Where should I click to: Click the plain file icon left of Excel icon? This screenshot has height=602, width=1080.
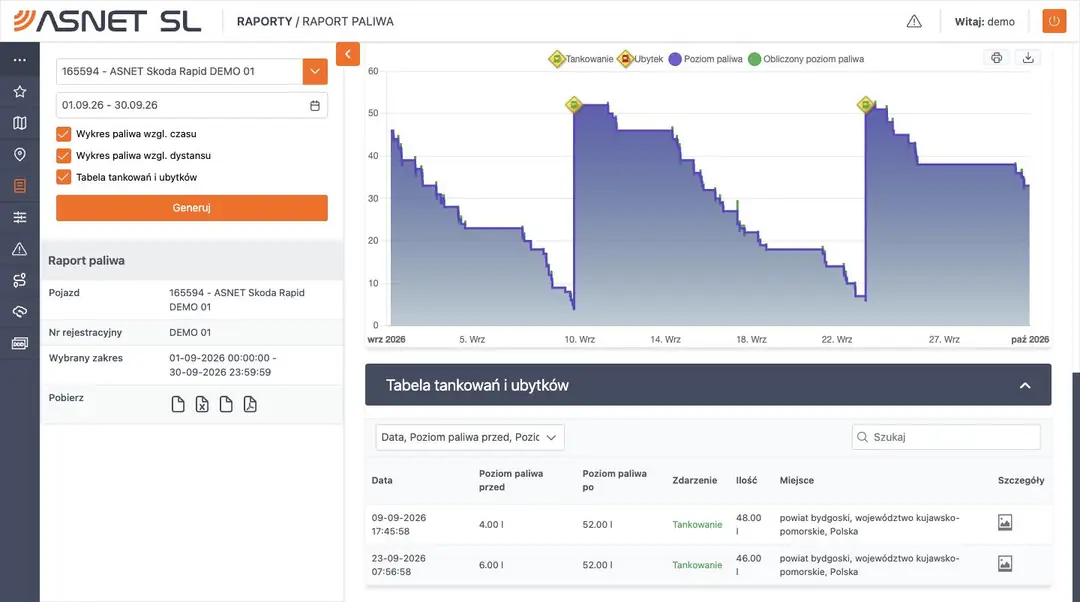pyautogui.click(x=178, y=404)
